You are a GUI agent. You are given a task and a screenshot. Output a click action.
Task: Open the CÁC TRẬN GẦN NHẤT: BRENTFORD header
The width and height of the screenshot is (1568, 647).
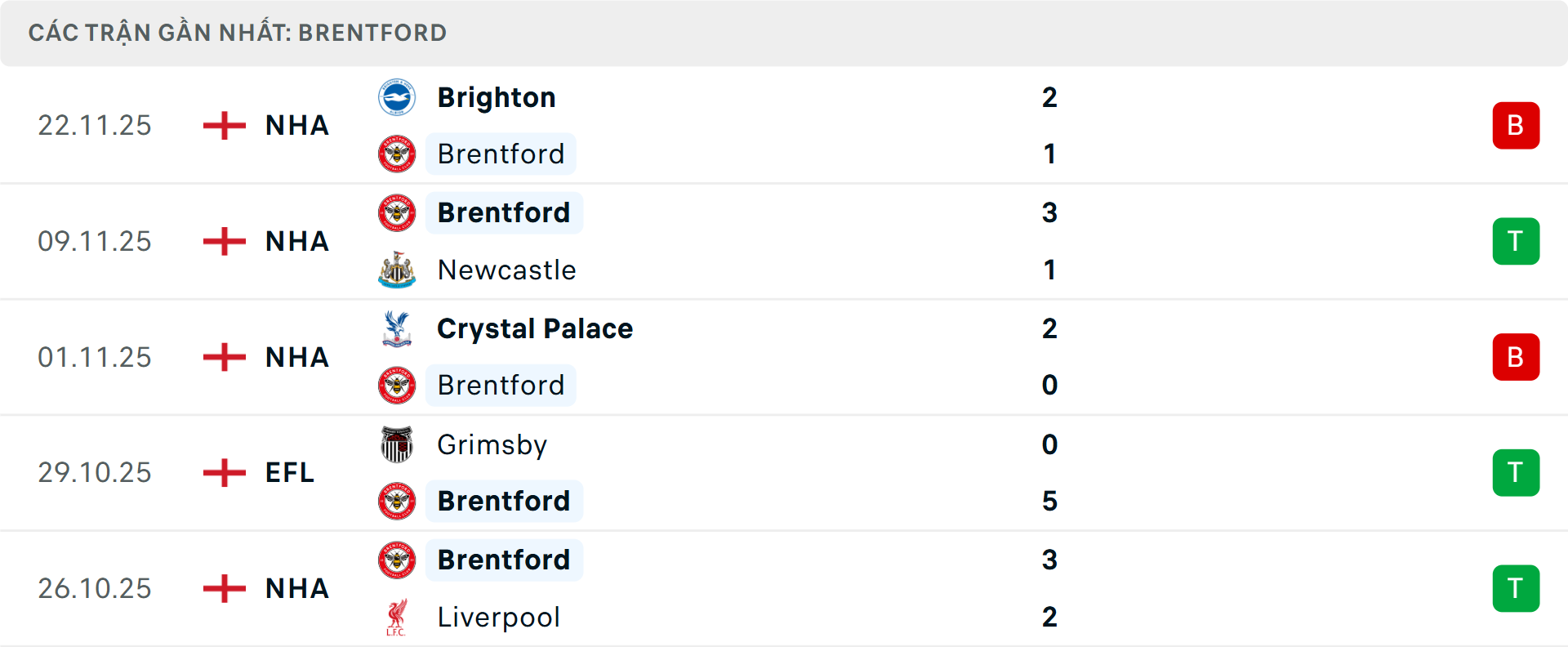(x=237, y=33)
